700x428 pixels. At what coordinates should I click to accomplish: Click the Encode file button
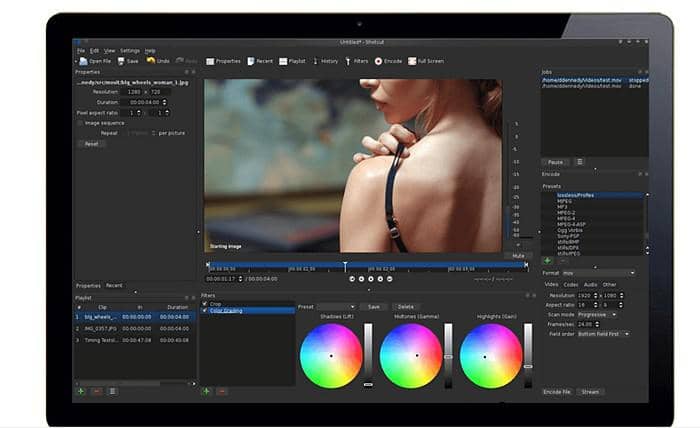pos(558,392)
